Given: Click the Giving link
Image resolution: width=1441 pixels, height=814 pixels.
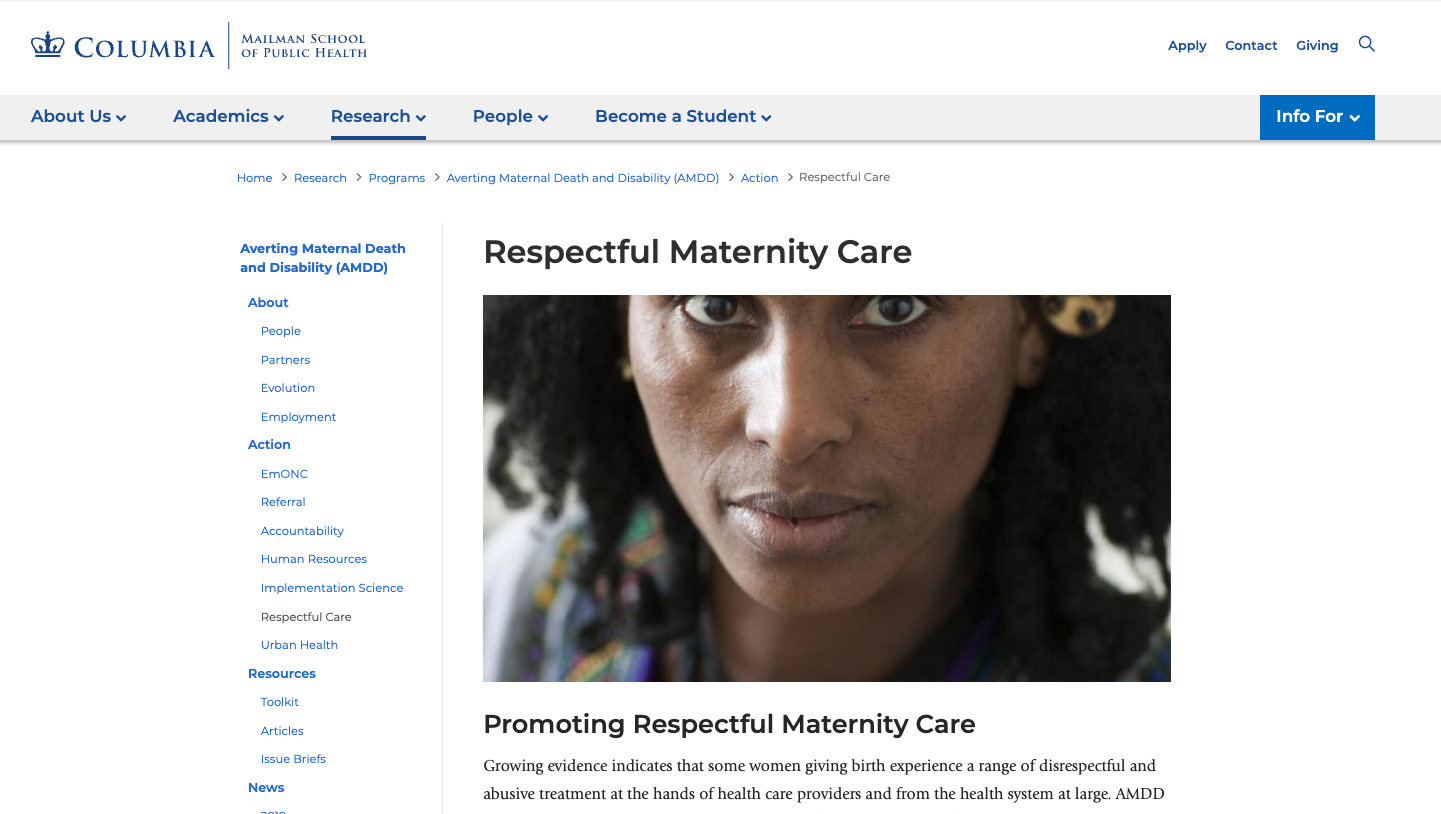Looking at the screenshot, I should click(1317, 45).
